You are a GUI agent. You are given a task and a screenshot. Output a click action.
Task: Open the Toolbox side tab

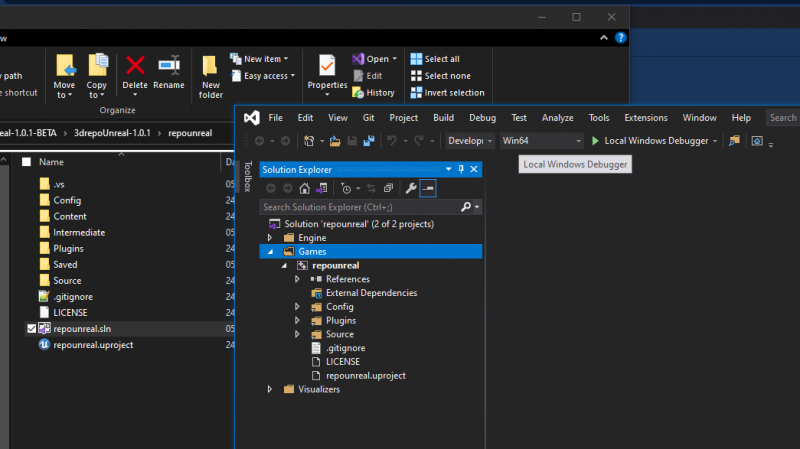(x=247, y=176)
